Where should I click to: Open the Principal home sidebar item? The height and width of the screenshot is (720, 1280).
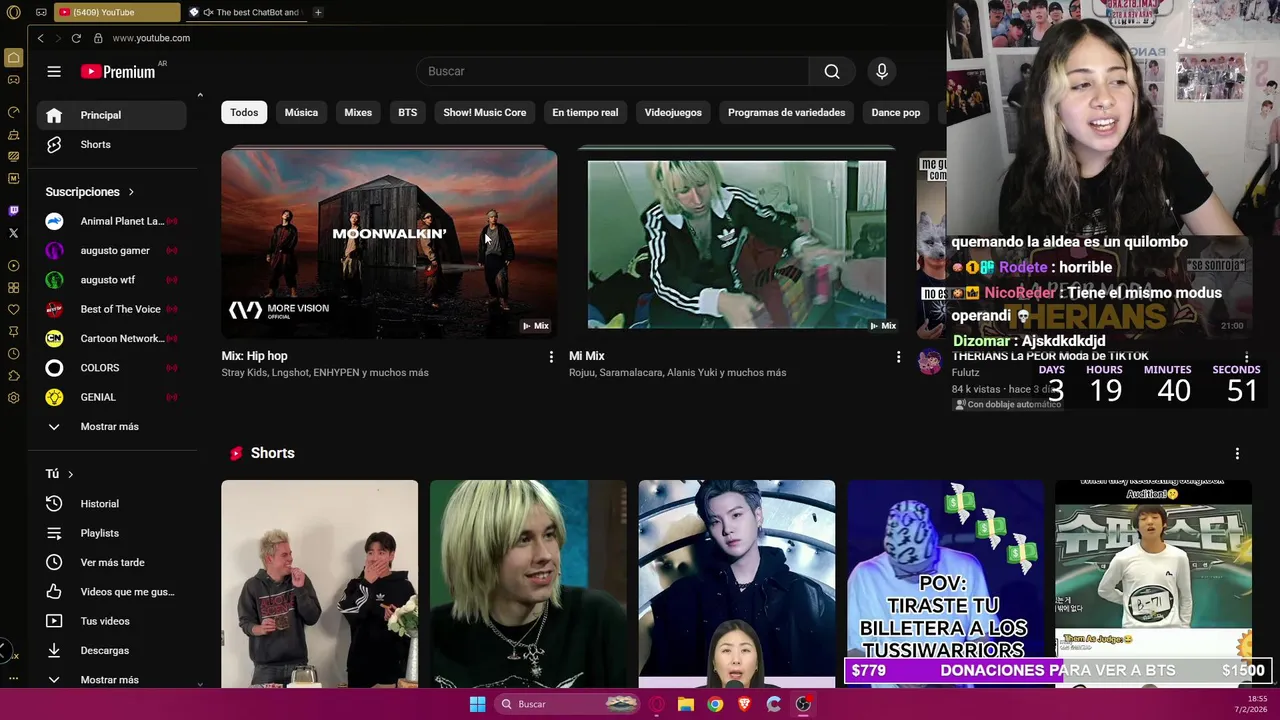(x=112, y=115)
